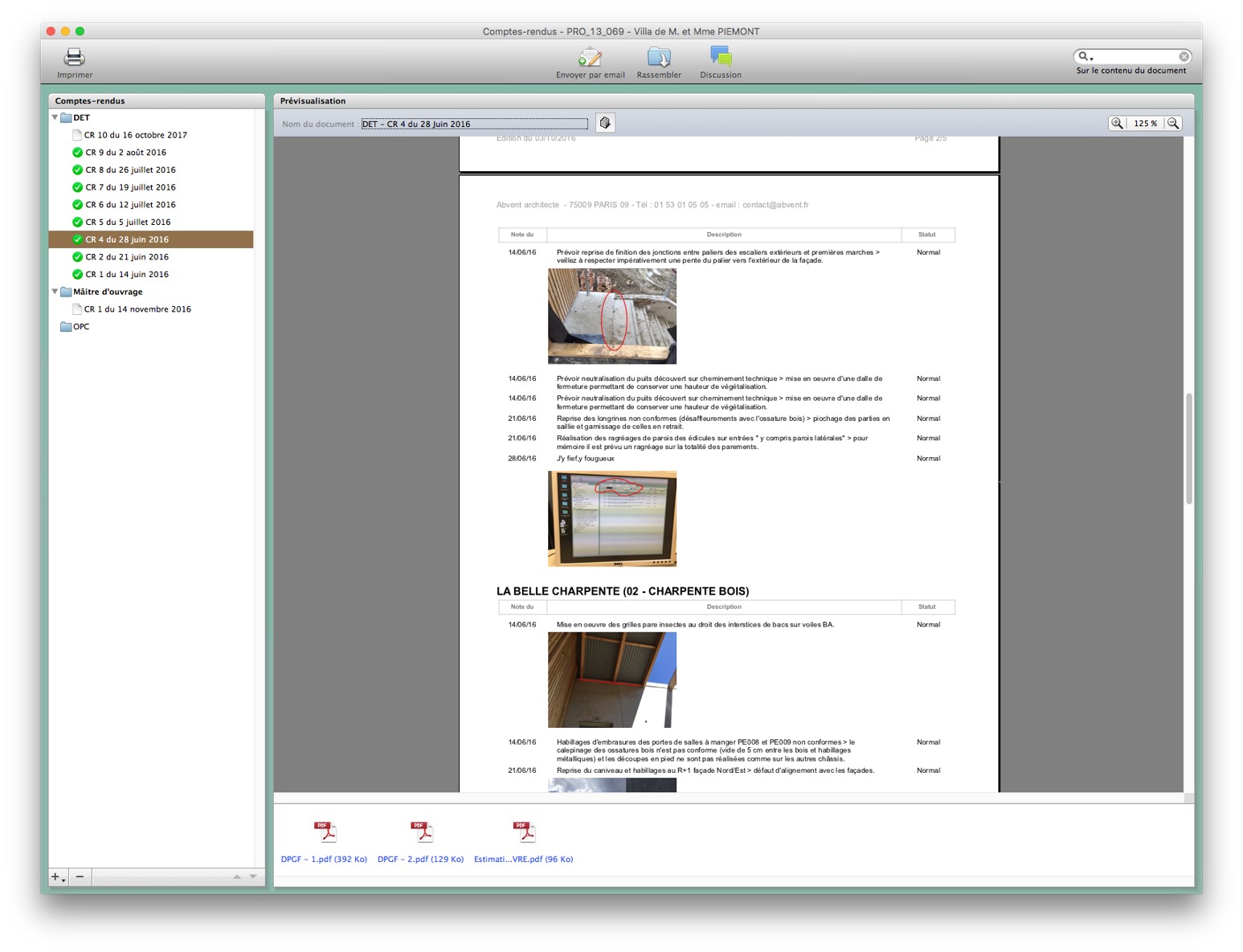
Task: Open CR 10 du 16 octobre 2017
Action: pyautogui.click(x=136, y=135)
